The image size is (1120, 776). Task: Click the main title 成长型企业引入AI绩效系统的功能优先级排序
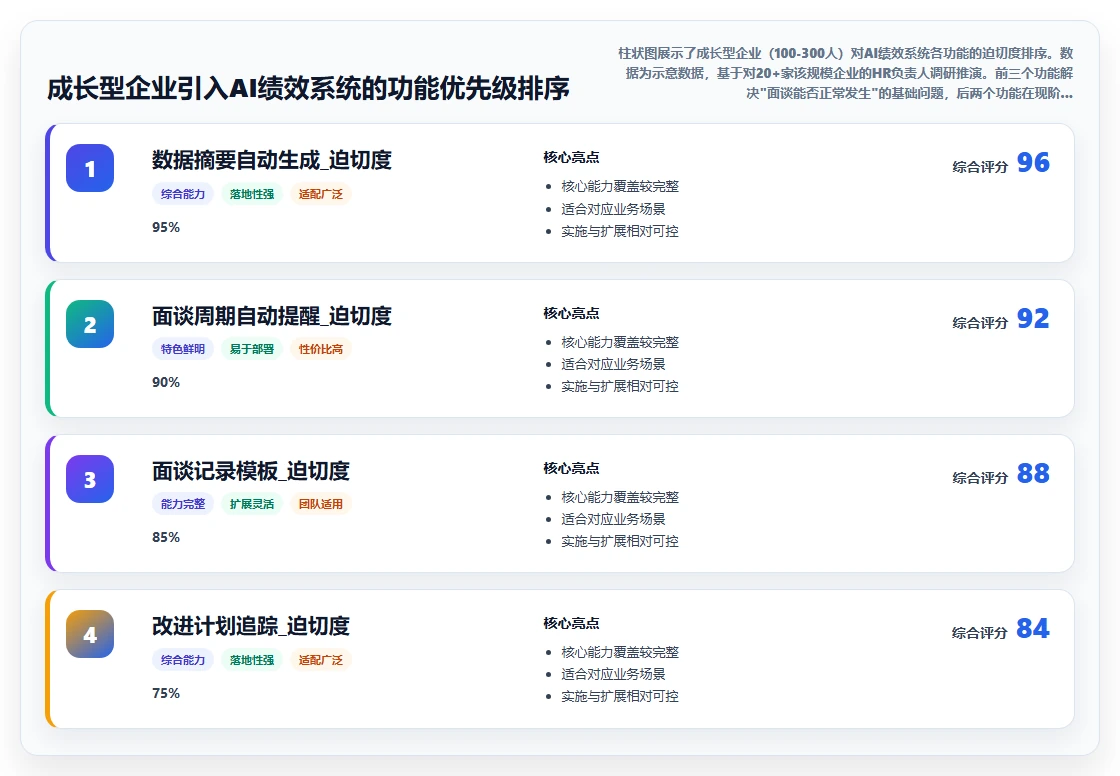(x=309, y=89)
